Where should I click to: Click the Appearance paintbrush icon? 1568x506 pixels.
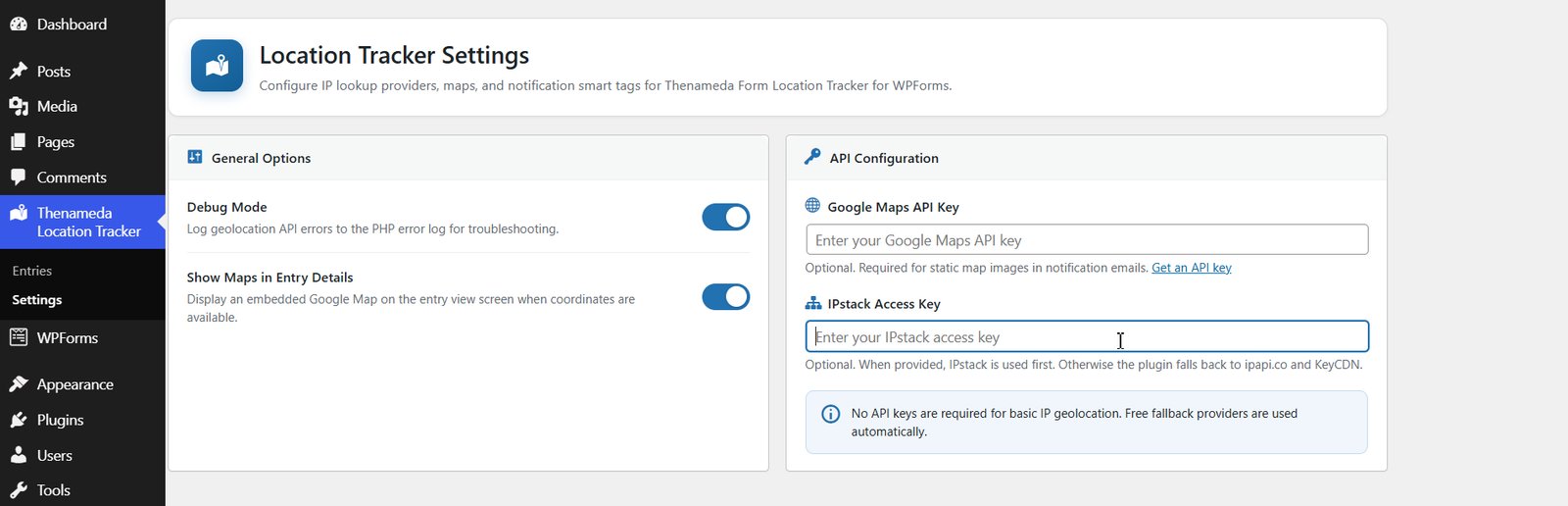click(19, 384)
